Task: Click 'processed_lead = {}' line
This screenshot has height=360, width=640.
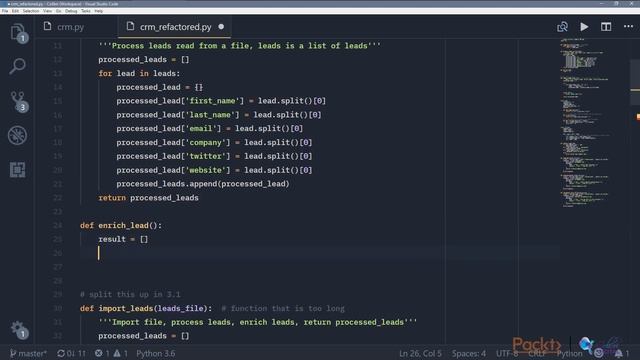Action: (x=159, y=87)
